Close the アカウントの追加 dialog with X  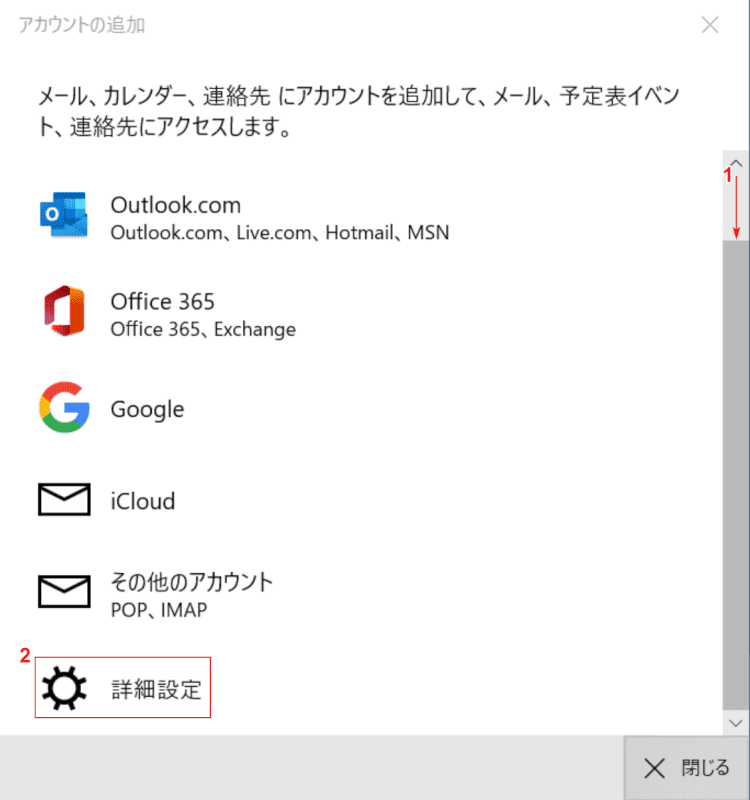710,24
